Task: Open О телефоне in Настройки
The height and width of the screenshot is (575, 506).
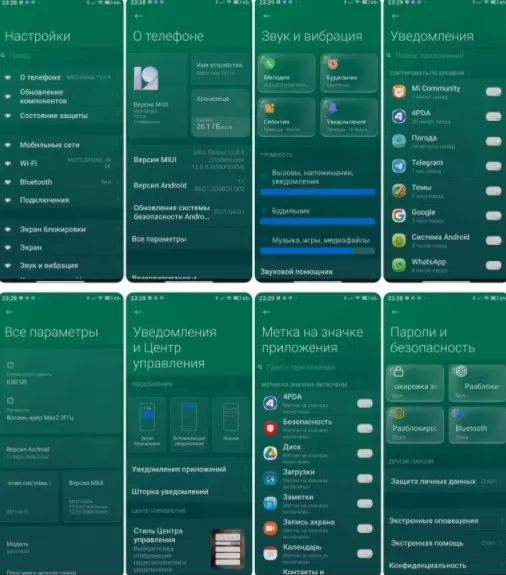Action: click(62, 77)
